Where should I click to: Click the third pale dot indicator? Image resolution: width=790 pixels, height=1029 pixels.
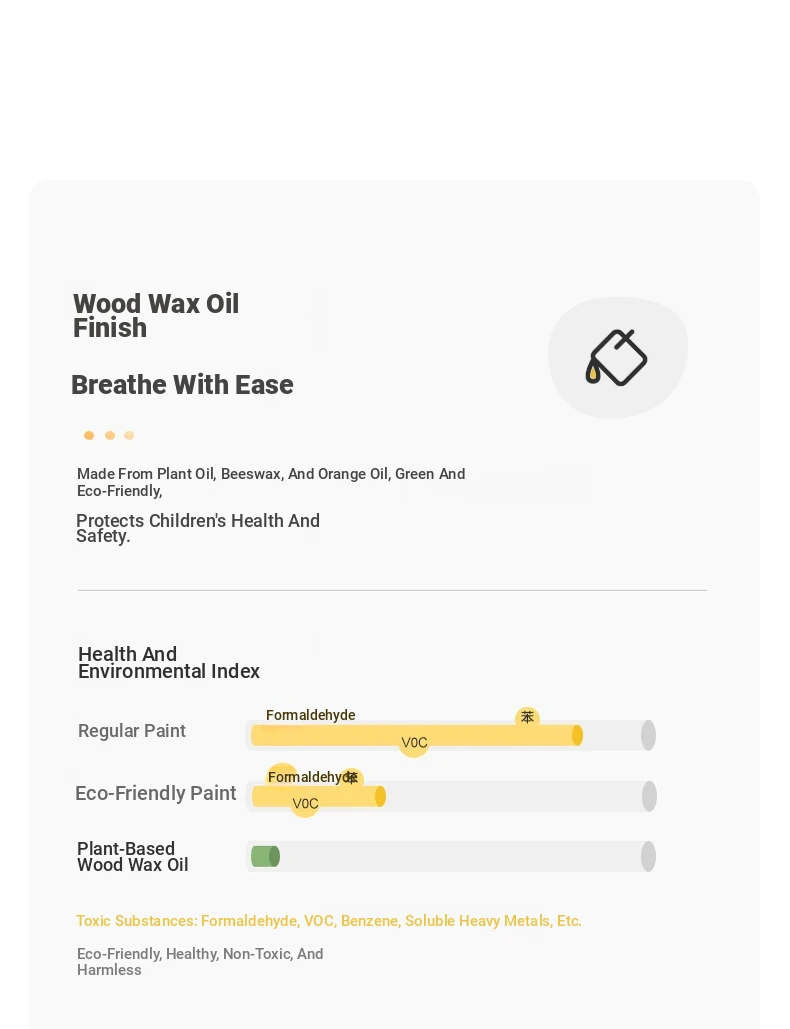coord(129,435)
